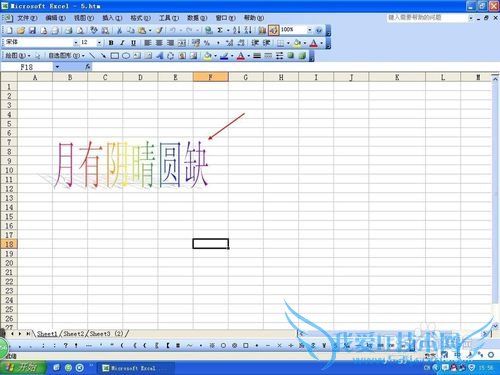Toggle underline formatting
The image size is (500, 375).
coord(133,43)
